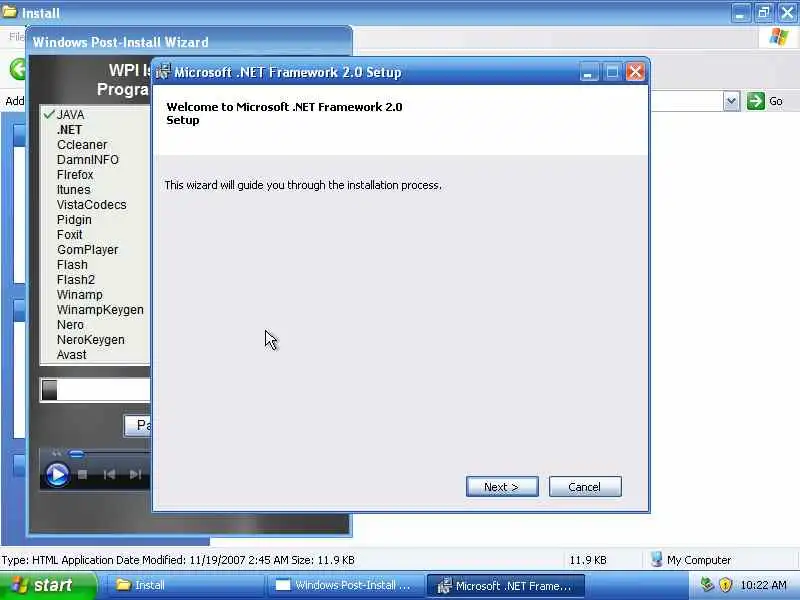
Task: Close the .NET Framework Setup window
Action: (635, 72)
